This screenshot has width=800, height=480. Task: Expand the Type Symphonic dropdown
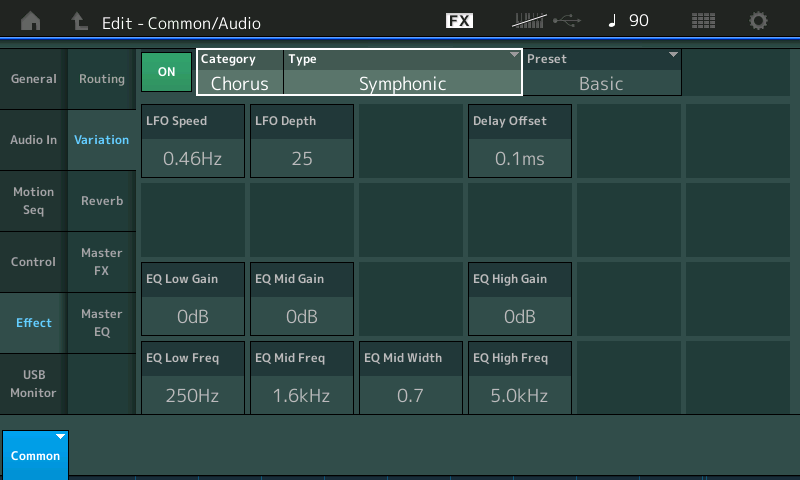(x=403, y=73)
